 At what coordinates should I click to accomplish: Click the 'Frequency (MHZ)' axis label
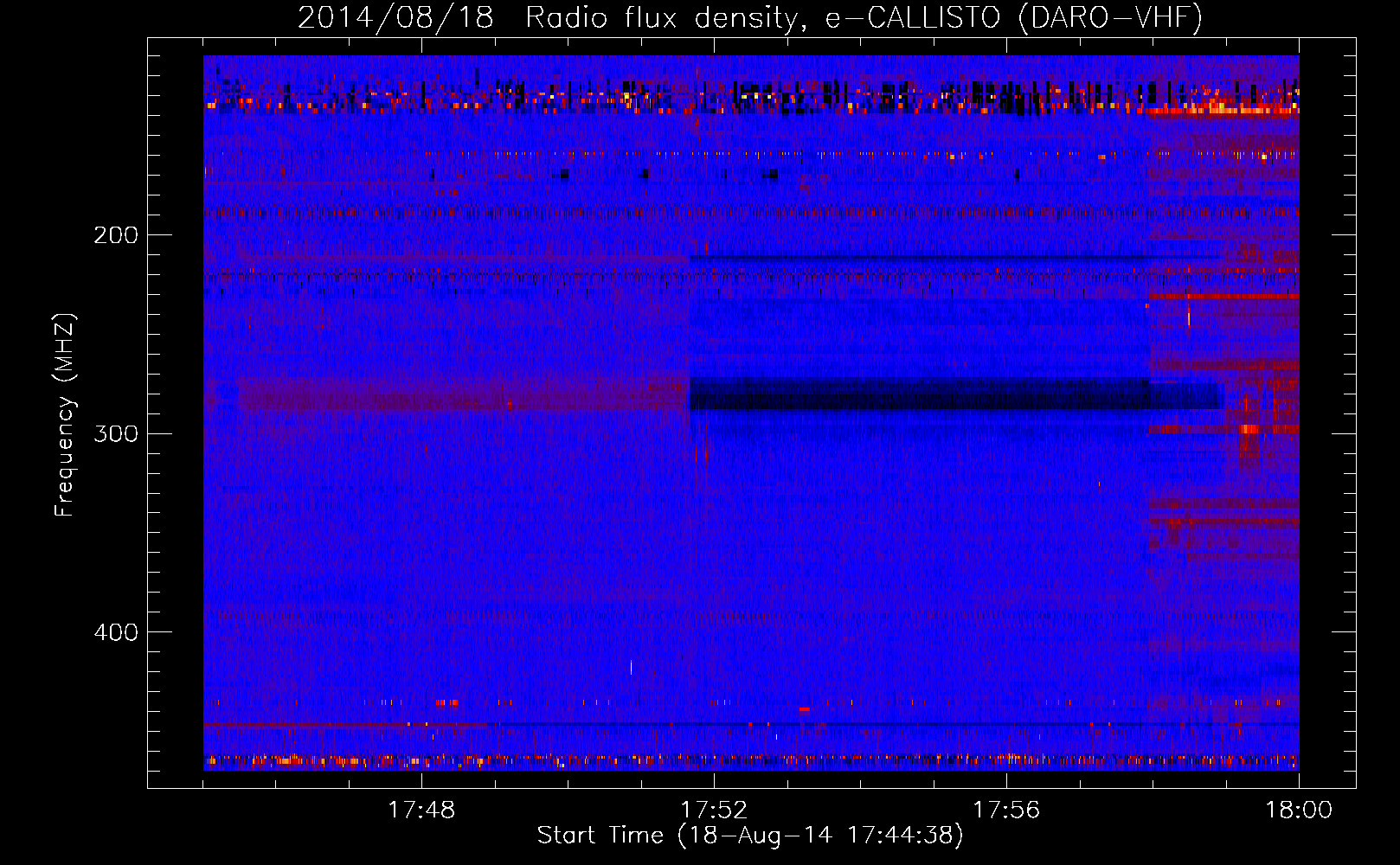tap(65, 415)
